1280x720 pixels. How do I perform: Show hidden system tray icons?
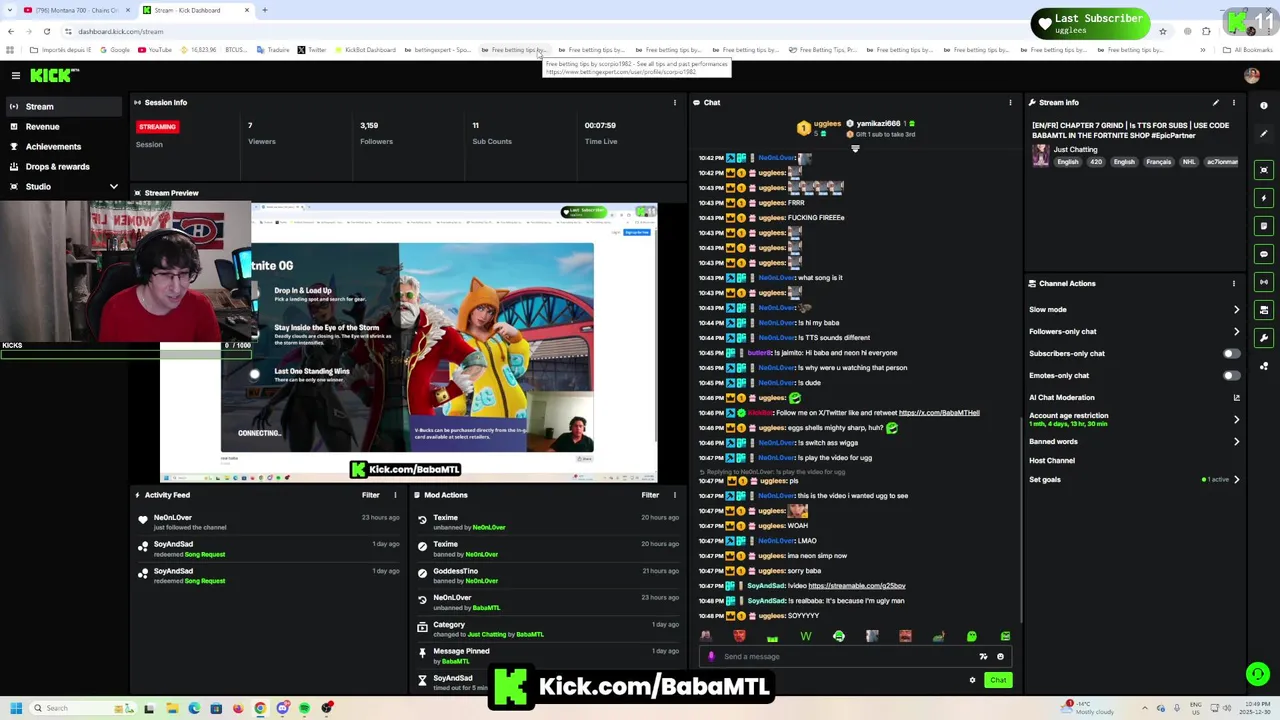click(x=1147, y=708)
